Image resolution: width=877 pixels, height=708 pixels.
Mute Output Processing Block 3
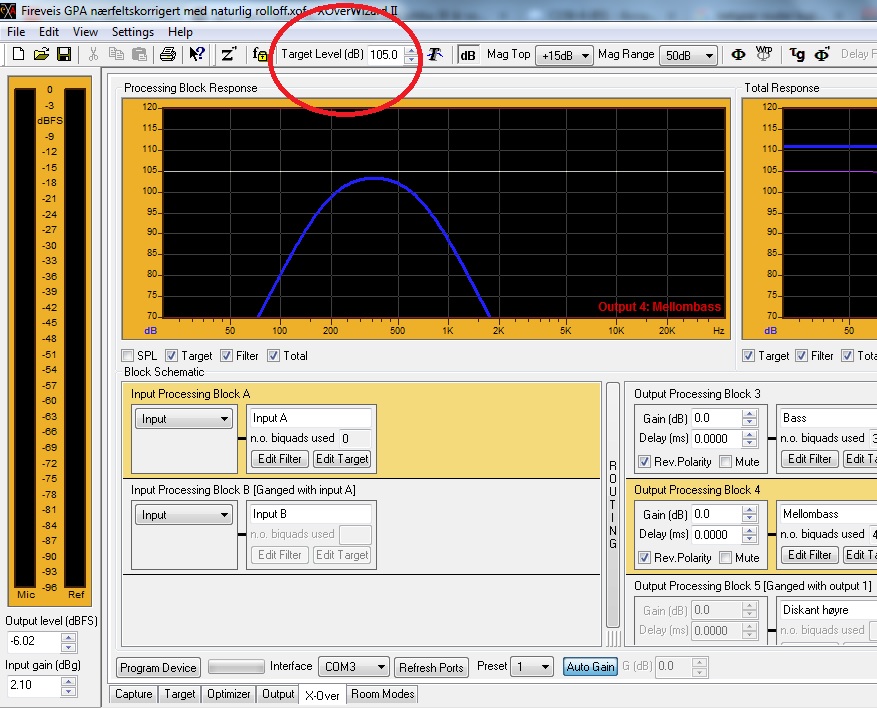pos(725,461)
